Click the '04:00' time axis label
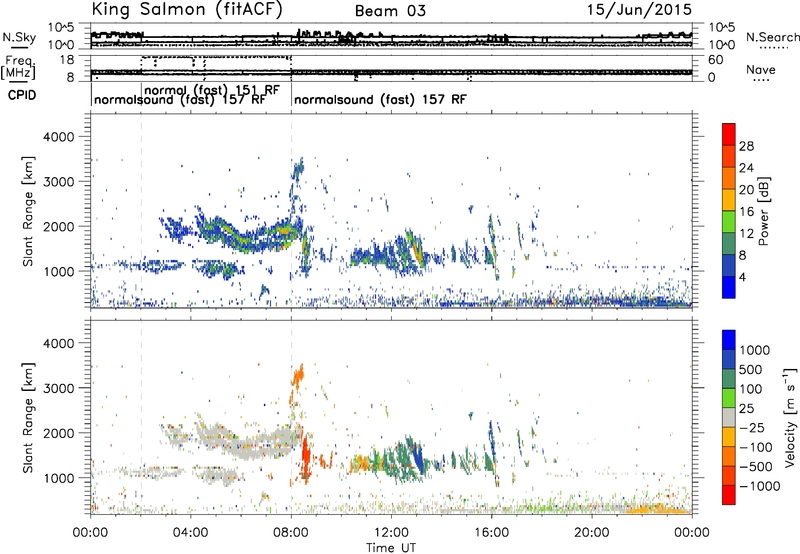Screen dimensions: 800x554 (190, 533)
